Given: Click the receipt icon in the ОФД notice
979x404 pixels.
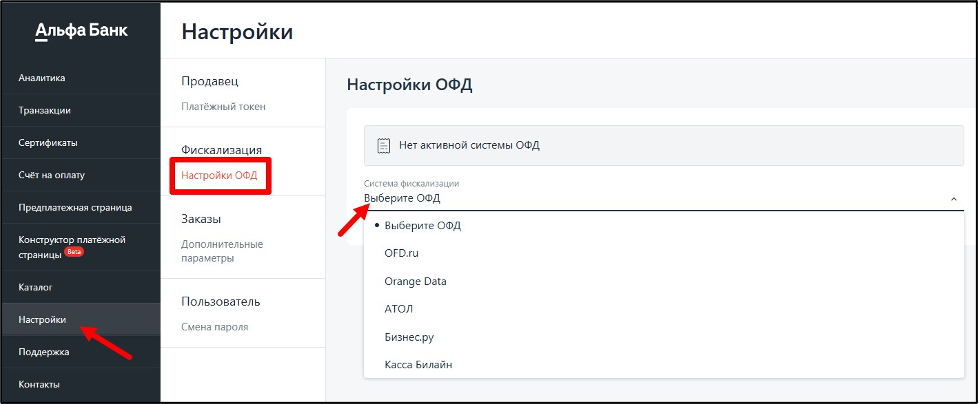Looking at the screenshot, I should (x=383, y=145).
